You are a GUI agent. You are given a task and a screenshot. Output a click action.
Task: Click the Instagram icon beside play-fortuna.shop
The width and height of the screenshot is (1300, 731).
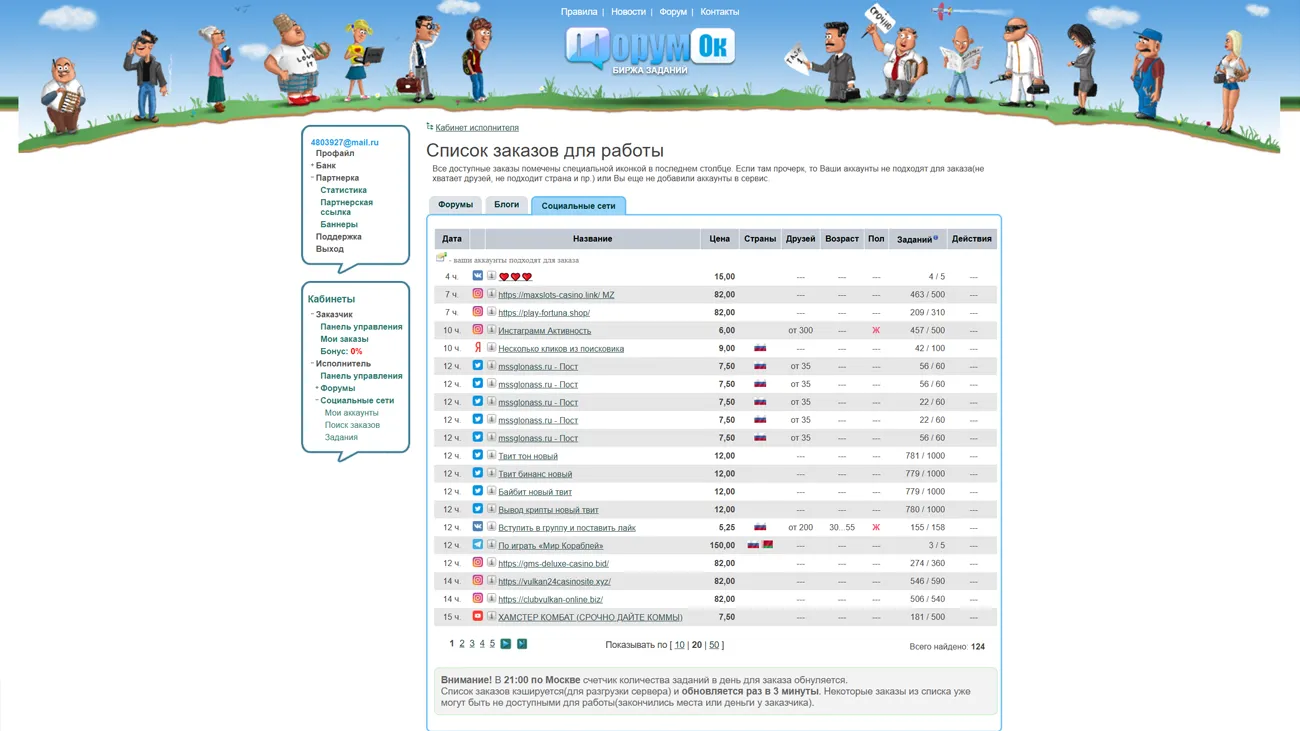(477, 312)
